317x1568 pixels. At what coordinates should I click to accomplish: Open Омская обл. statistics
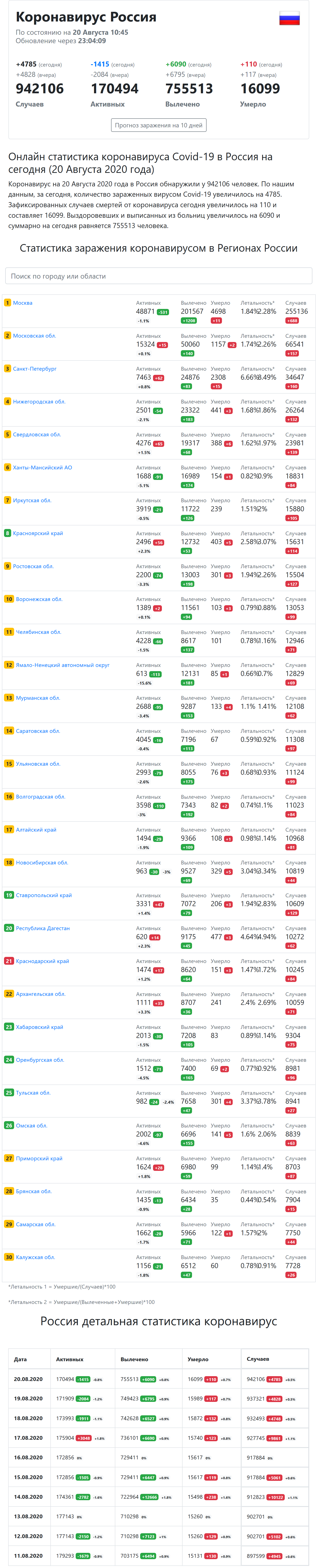tap(32, 1126)
